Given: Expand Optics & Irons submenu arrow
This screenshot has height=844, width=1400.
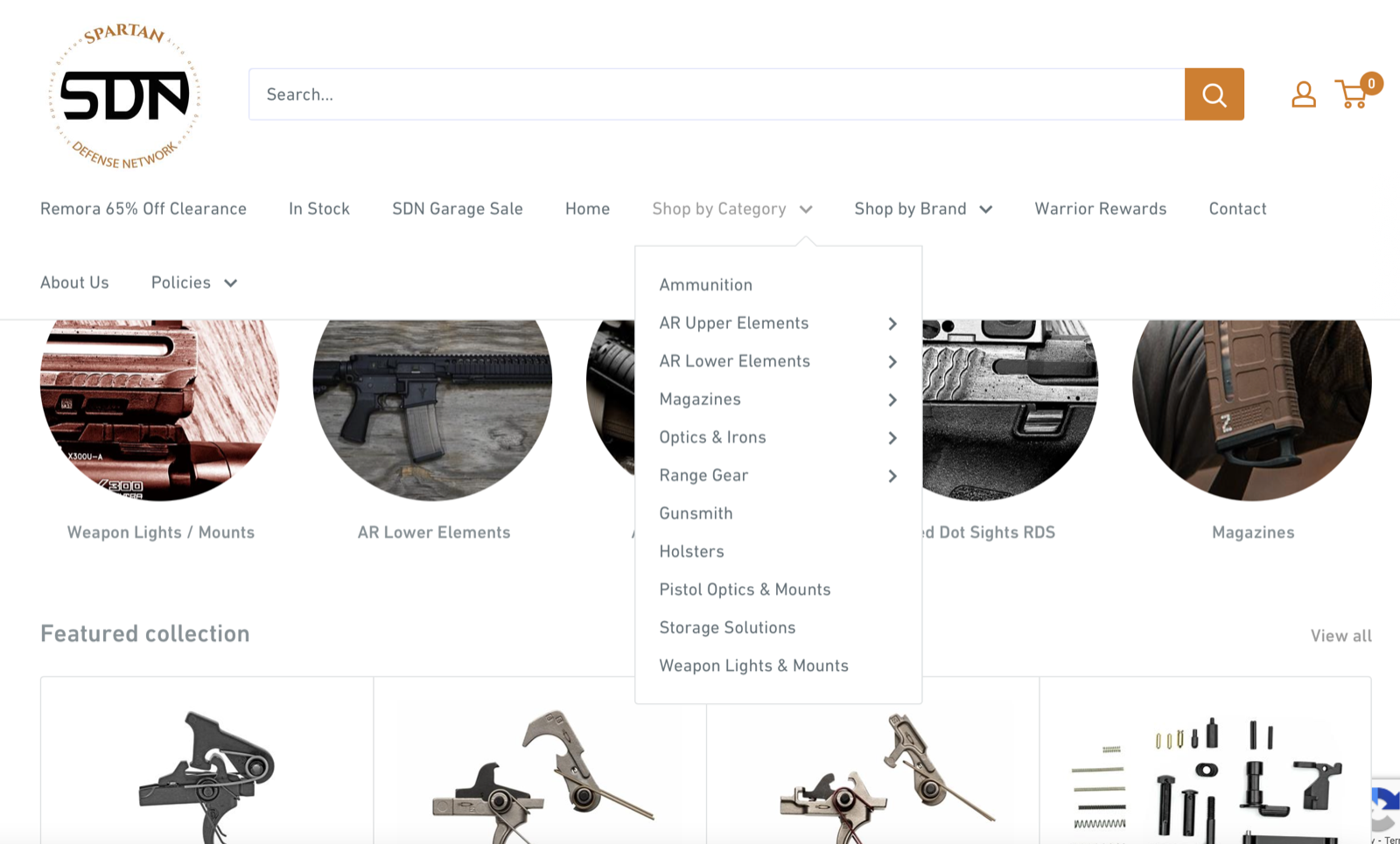Looking at the screenshot, I should pos(892,437).
